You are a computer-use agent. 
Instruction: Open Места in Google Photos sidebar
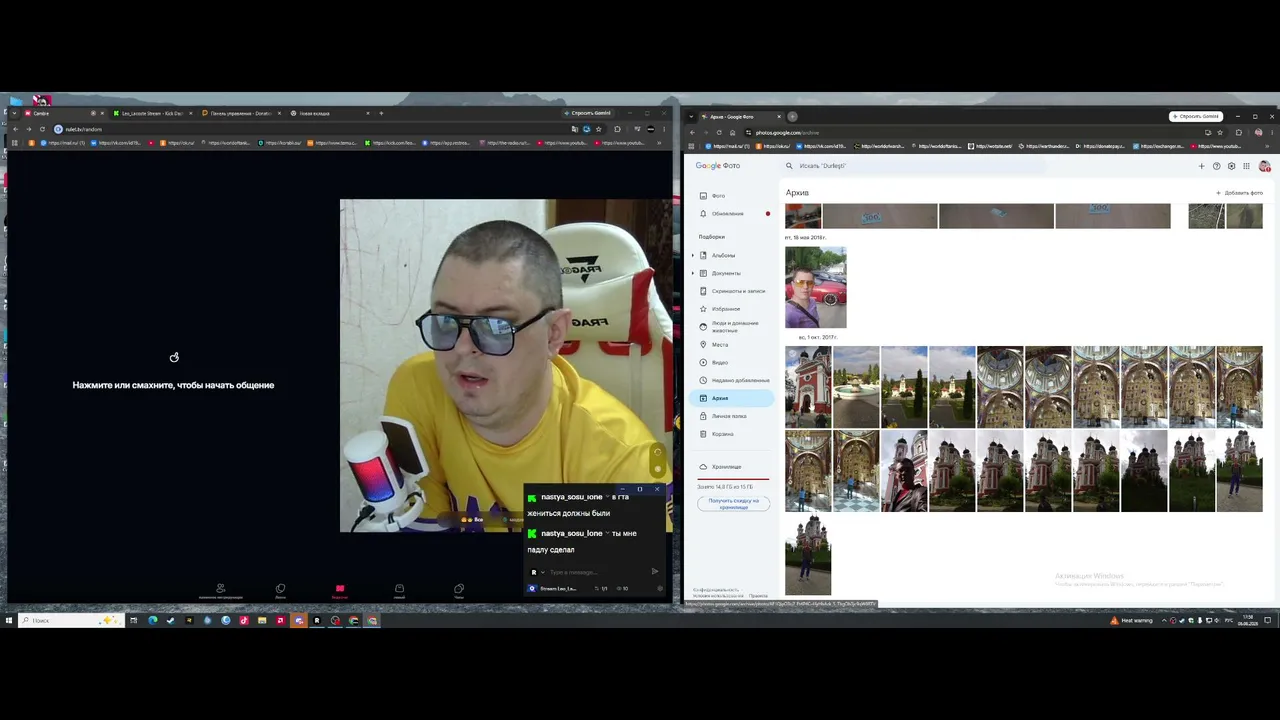pyautogui.click(x=731, y=345)
